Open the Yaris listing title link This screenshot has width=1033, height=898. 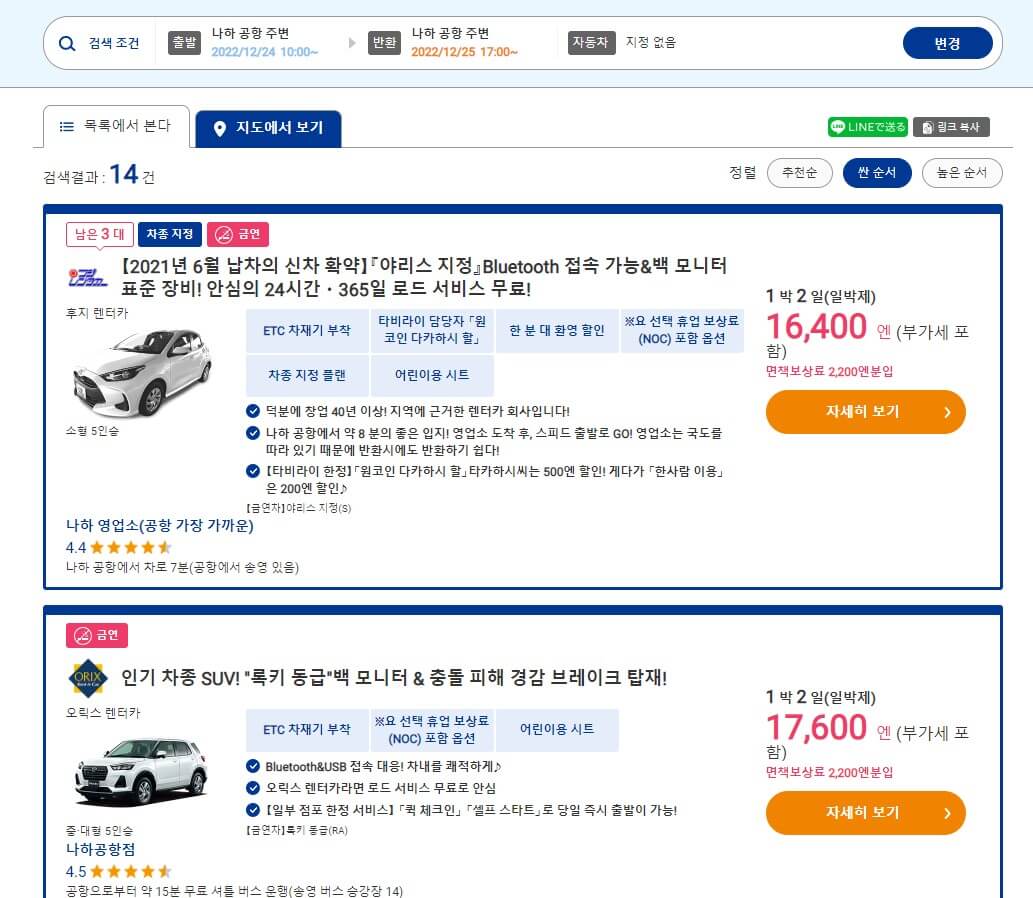coord(424,277)
